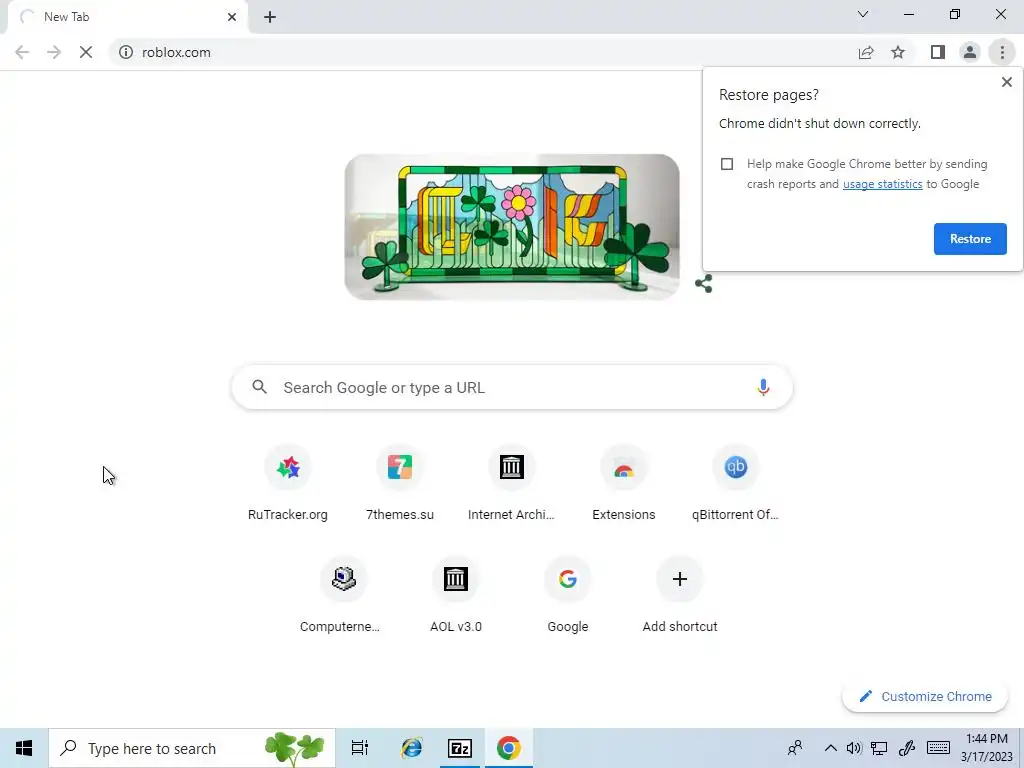Bookmark this tab with the star icon
Image resolution: width=1024 pixels, height=768 pixels.
898,52
